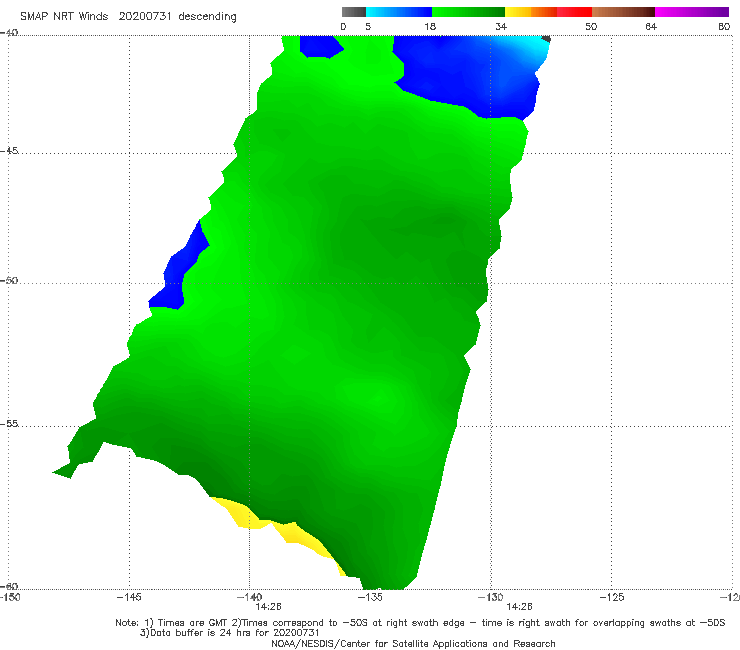Click the word 'descending' in the title
This screenshot has width=740, height=650.
coord(208,17)
